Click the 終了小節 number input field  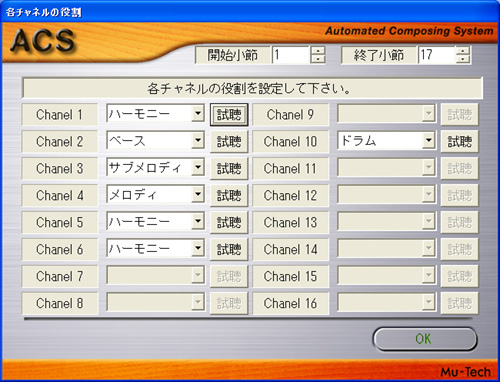pyautogui.click(x=437, y=55)
